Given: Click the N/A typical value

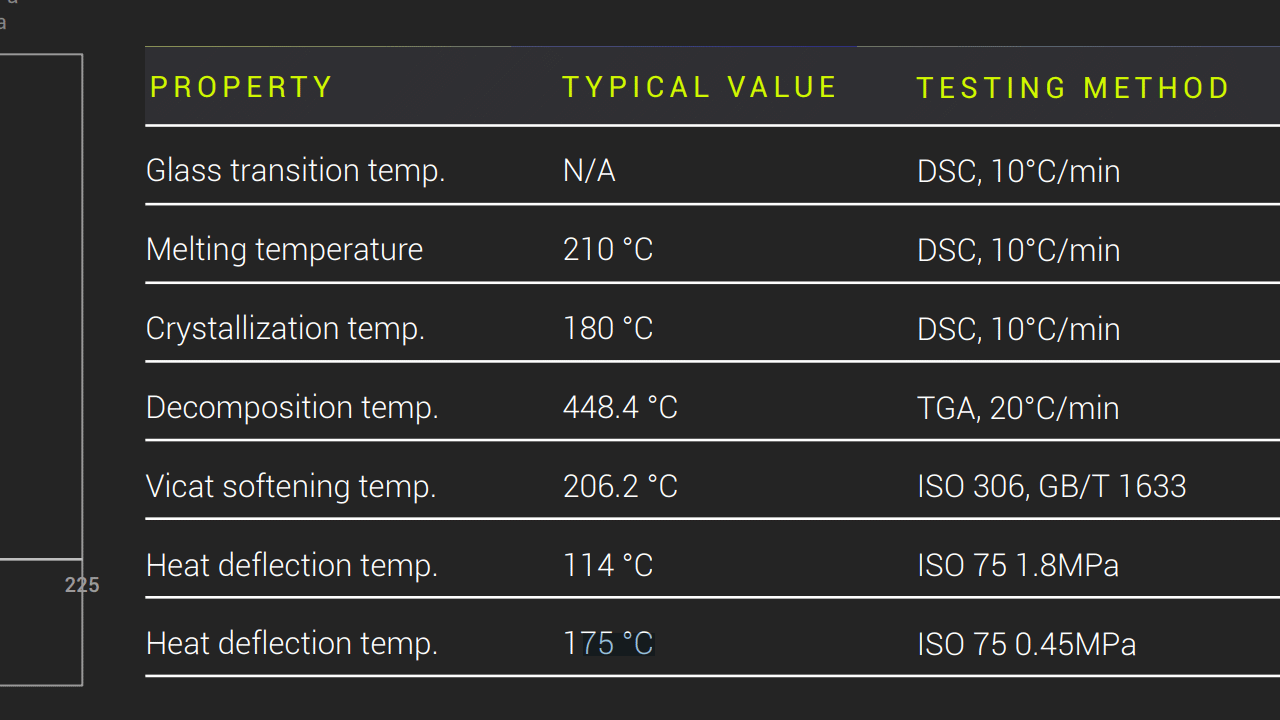Looking at the screenshot, I should pyautogui.click(x=589, y=171).
